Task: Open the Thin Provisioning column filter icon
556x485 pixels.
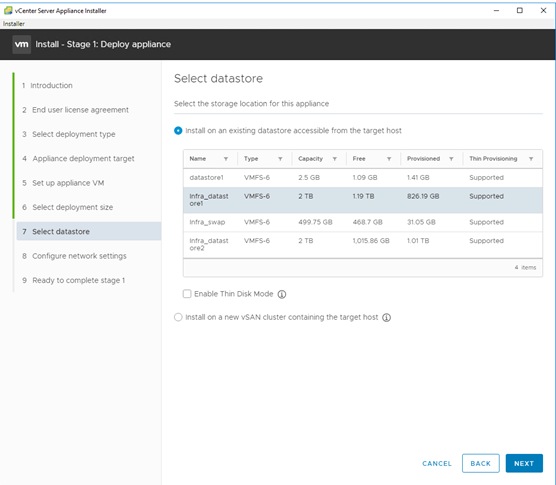Action: click(x=531, y=159)
